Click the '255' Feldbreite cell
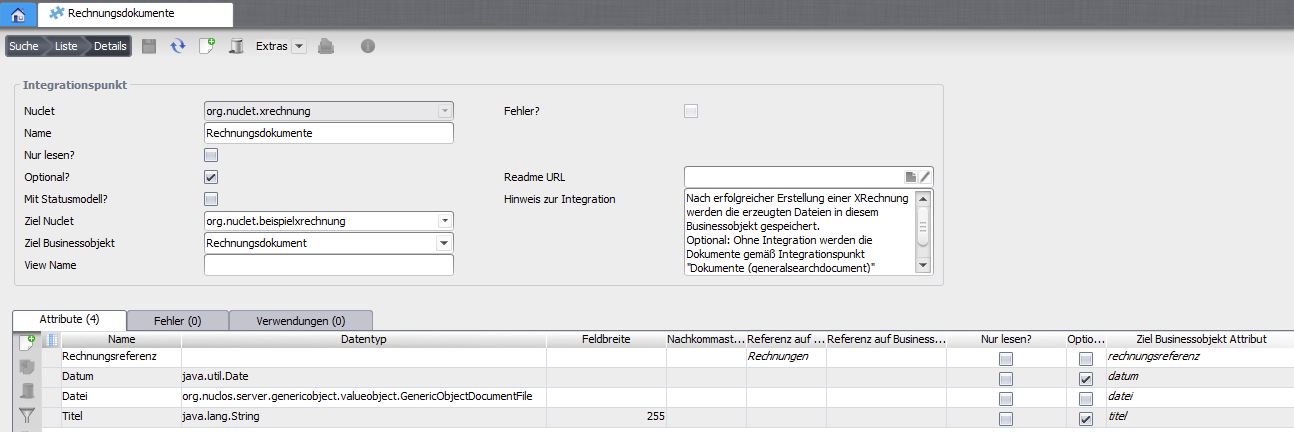 point(606,418)
